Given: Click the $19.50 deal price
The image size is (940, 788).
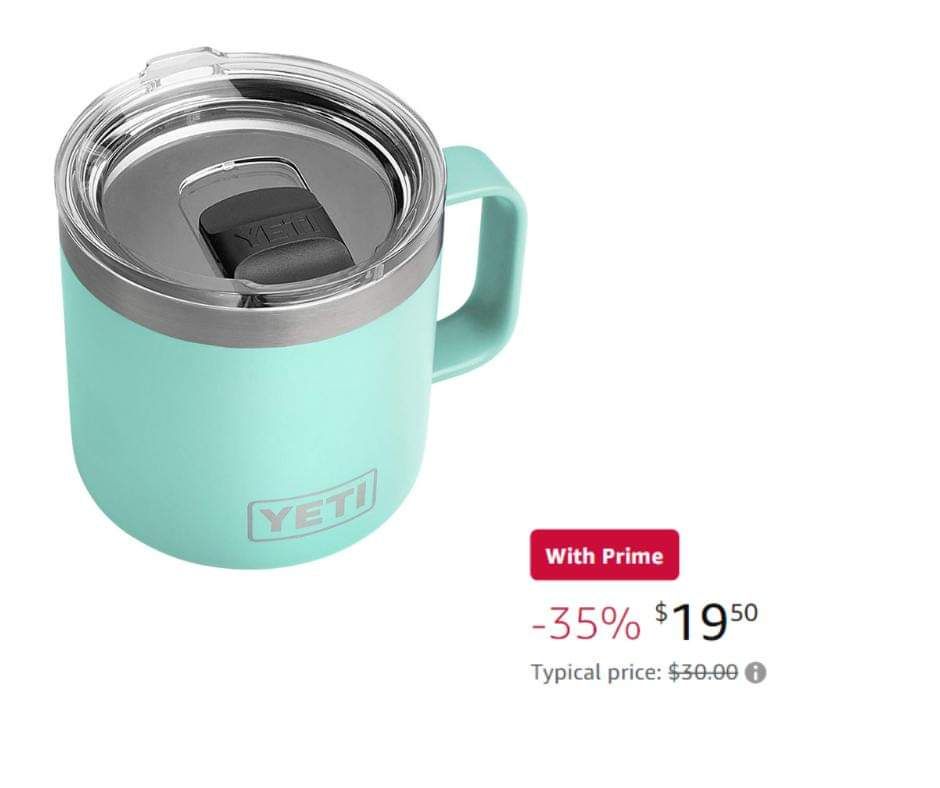Looking at the screenshot, I should [706, 622].
